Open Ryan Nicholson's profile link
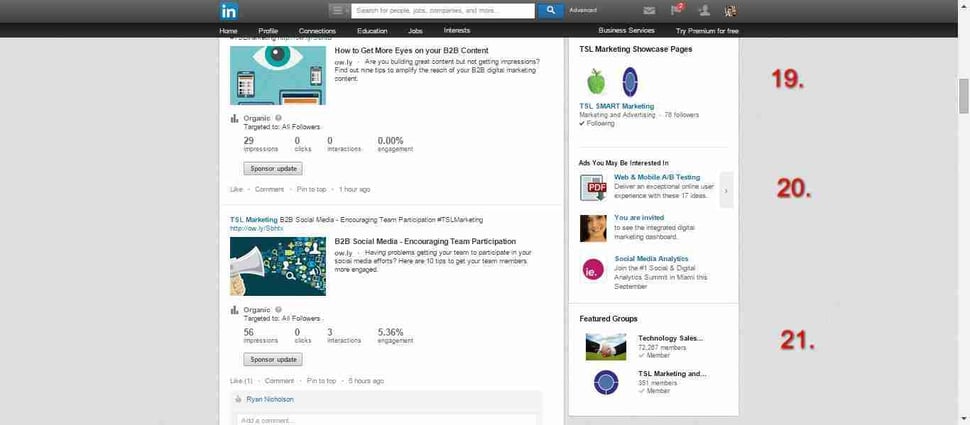This screenshot has height=425, width=970. point(270,400)
